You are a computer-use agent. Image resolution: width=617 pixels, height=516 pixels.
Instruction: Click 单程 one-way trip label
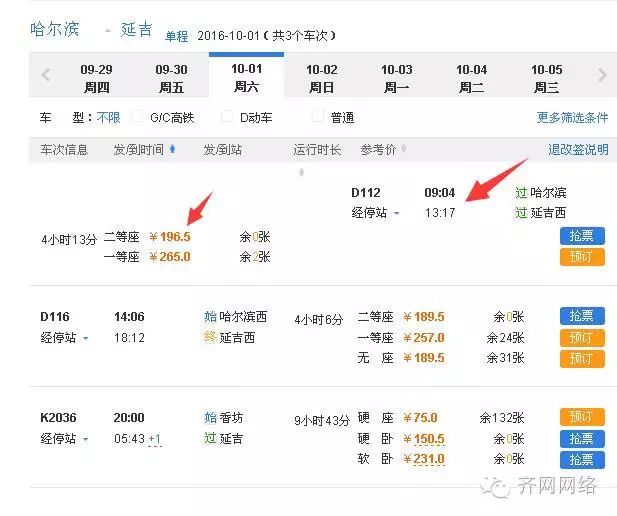176,36
